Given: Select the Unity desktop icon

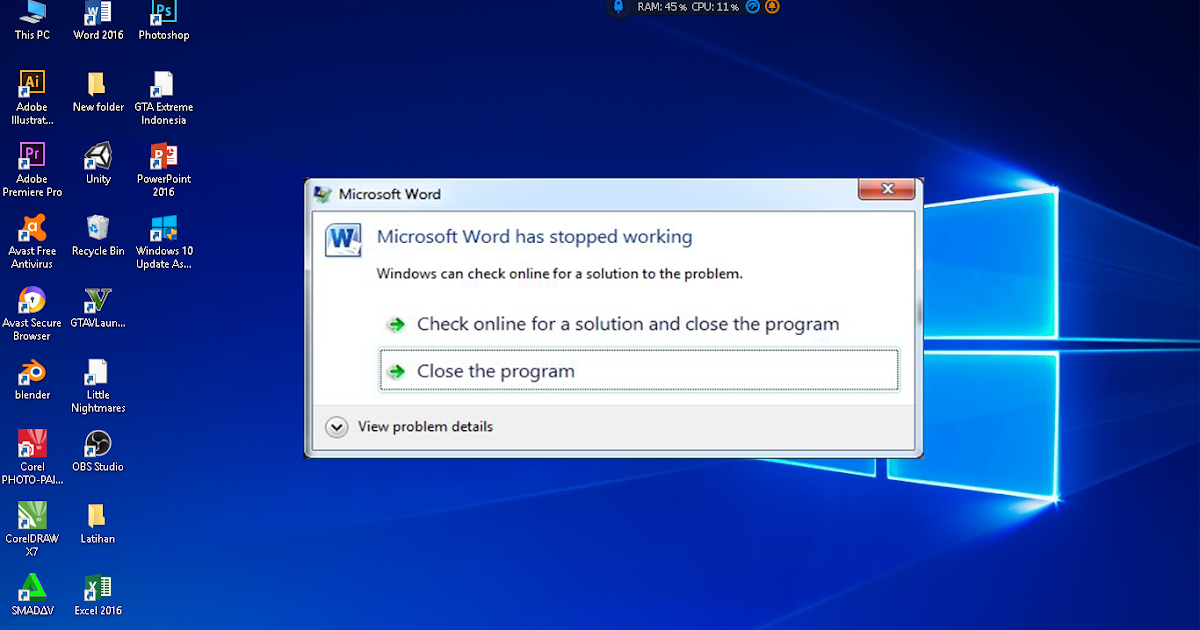Looking at the screenshot, I should click(98, 164).
